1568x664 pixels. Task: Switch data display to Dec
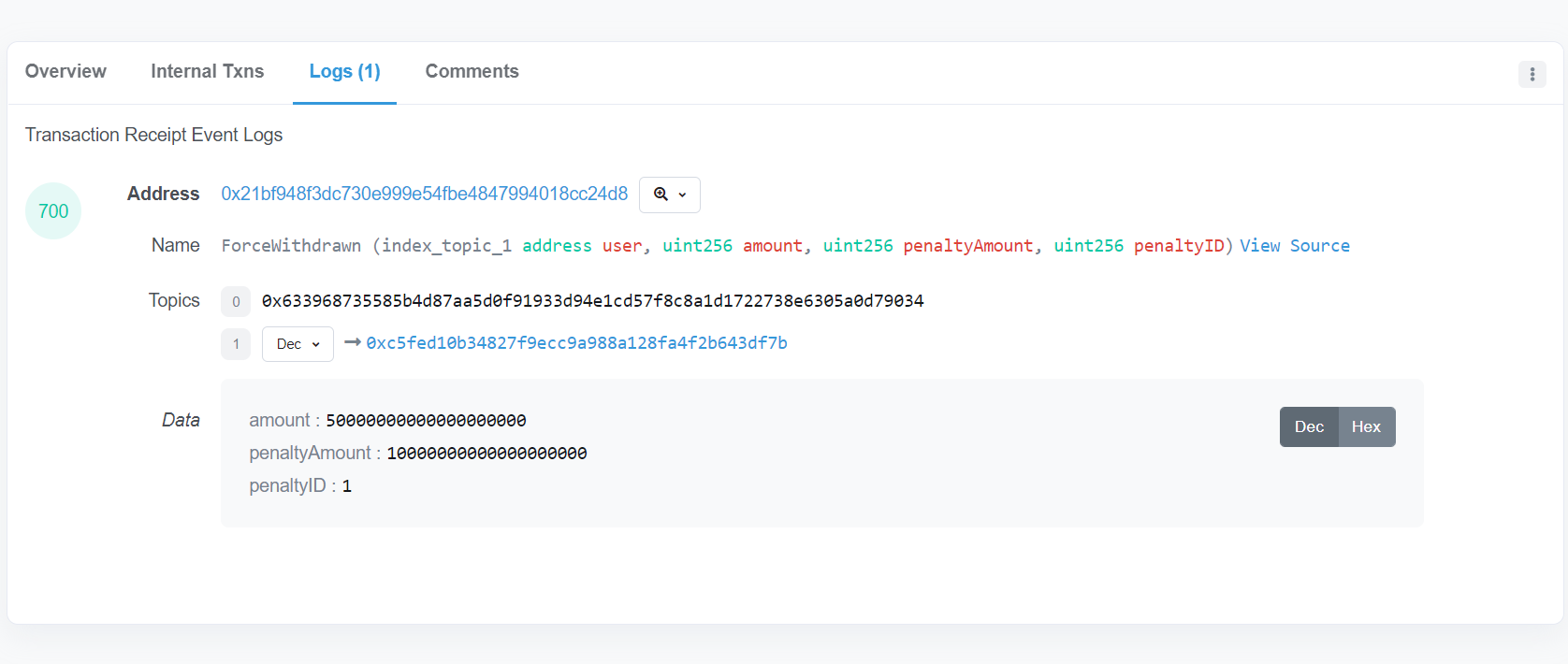coord(1309,426)
